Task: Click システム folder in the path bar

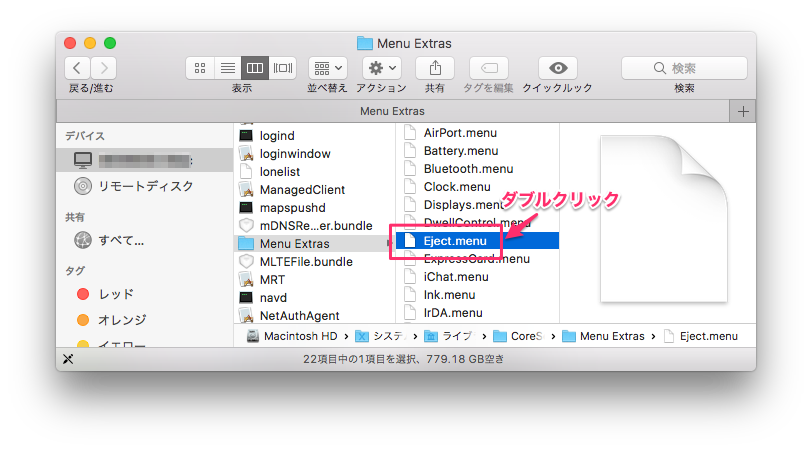Action: tap(381, 336)
